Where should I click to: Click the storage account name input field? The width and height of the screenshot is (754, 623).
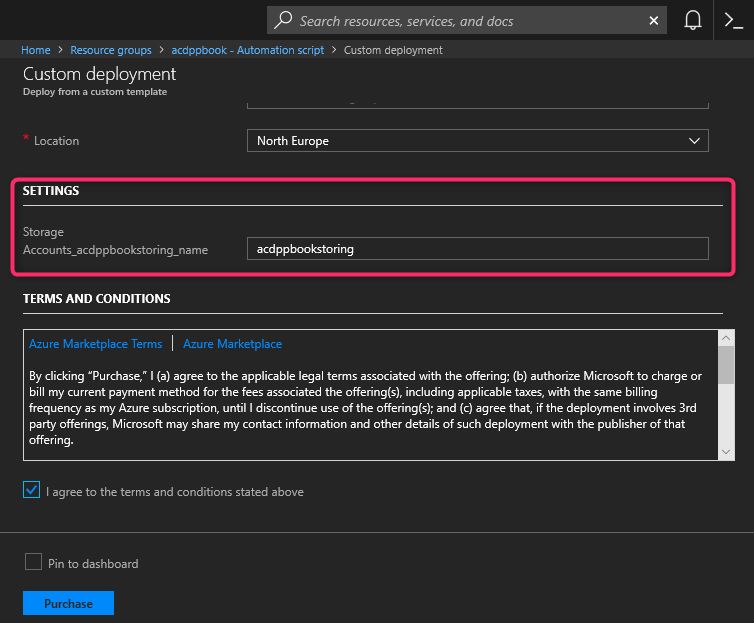(x=477, y=249)
